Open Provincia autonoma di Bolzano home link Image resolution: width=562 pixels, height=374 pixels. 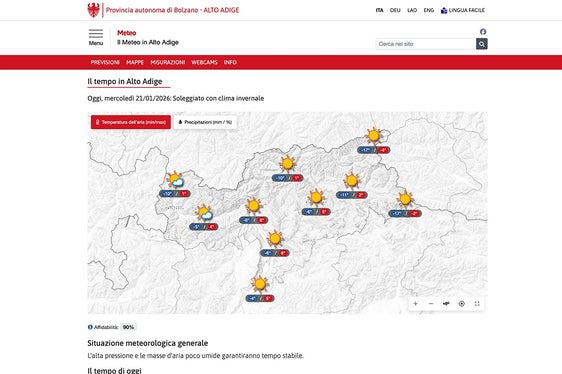(172, 10)
